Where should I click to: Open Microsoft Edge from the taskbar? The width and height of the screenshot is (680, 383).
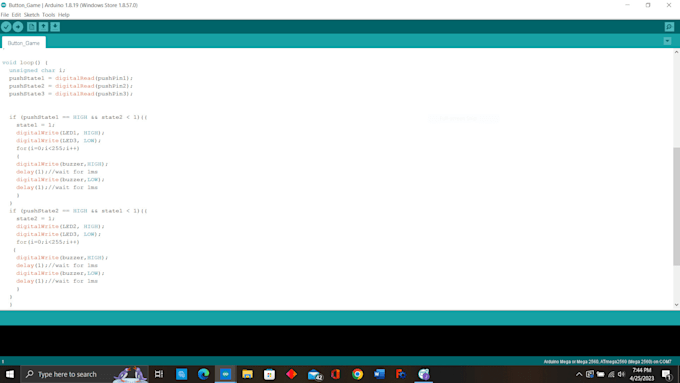203,374
